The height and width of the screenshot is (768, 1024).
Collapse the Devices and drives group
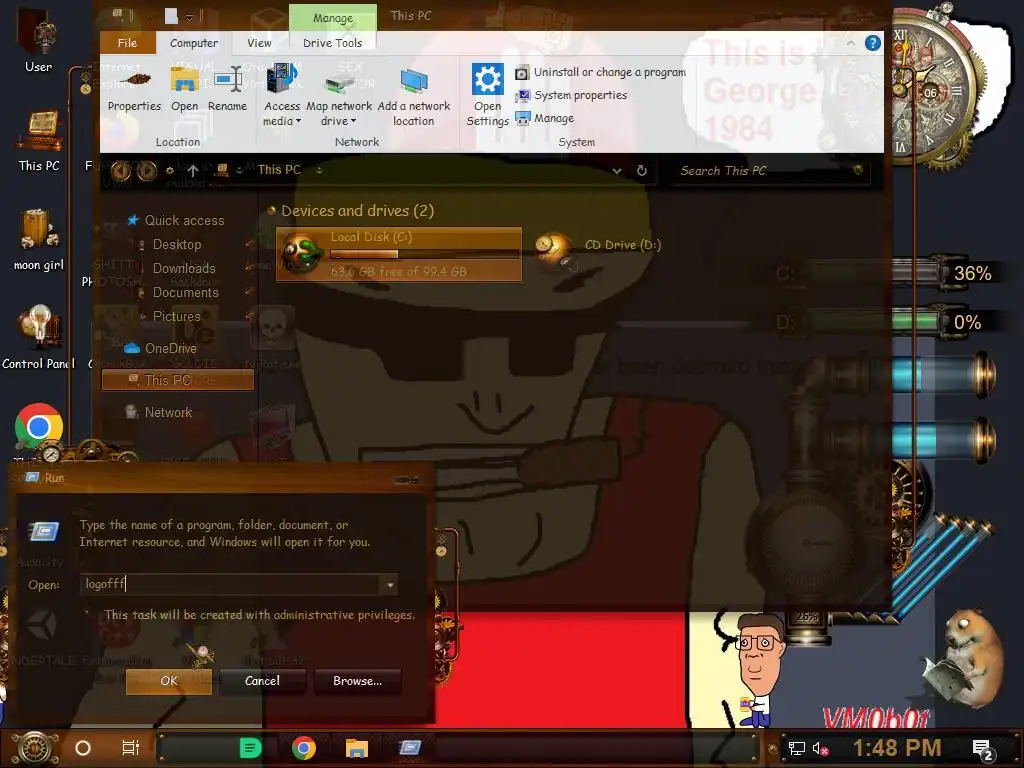click(272, 210)
